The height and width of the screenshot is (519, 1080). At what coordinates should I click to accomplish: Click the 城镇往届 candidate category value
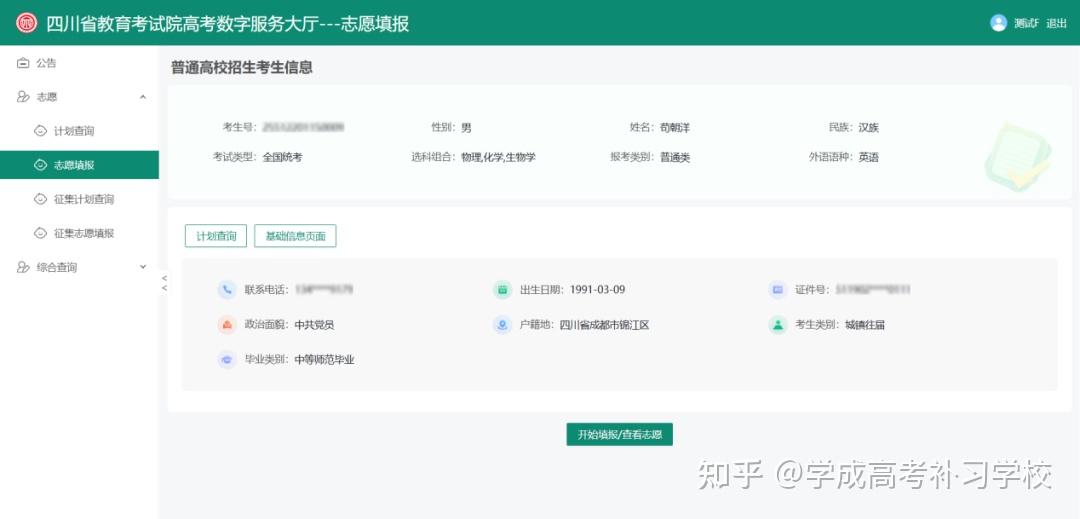[x=864, y=325]
